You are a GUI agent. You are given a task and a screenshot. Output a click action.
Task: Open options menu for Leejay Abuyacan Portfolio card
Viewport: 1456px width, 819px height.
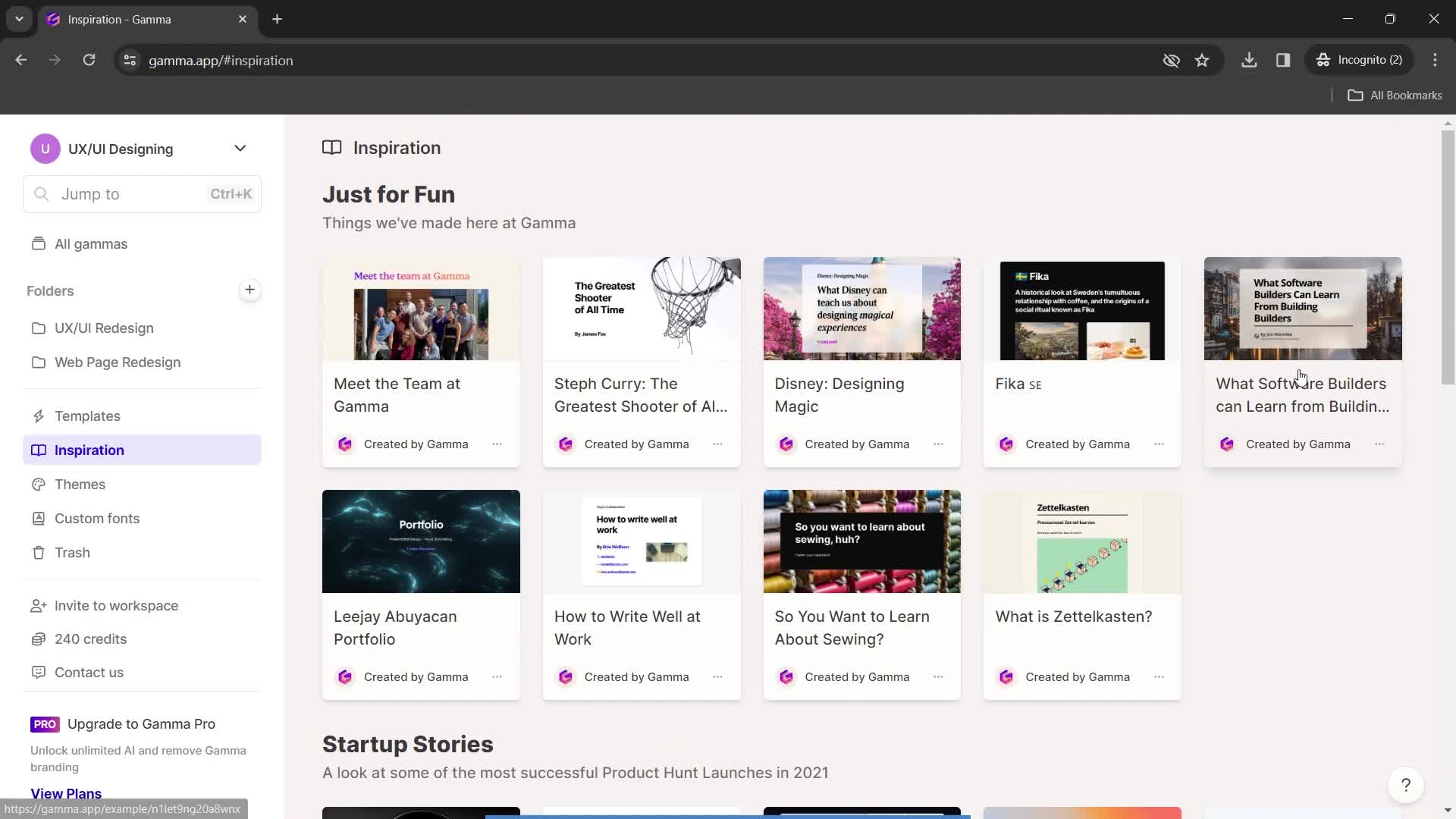(x=497, y=677)
